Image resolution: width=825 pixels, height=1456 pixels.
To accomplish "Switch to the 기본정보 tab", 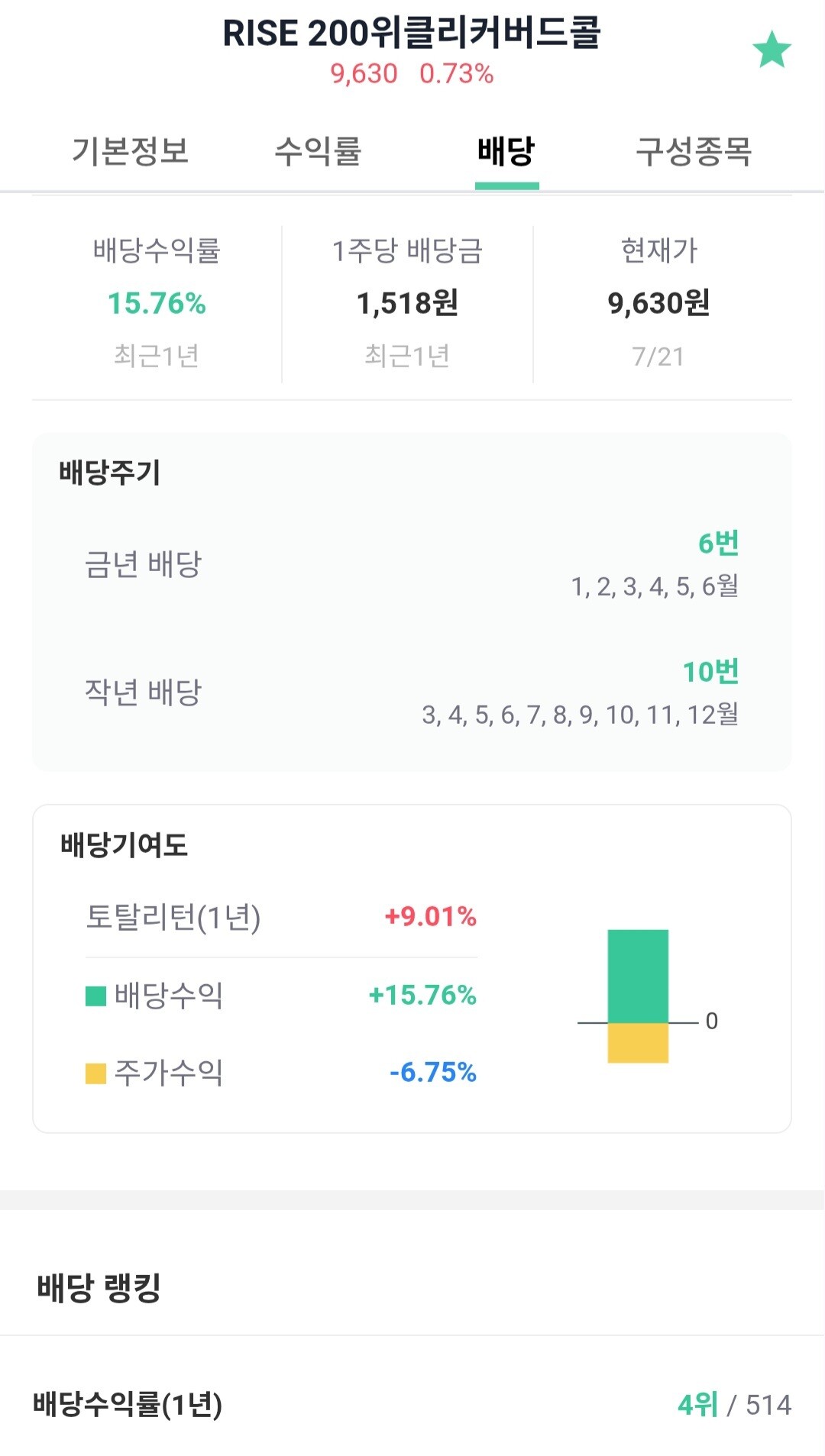I will 130,151.
